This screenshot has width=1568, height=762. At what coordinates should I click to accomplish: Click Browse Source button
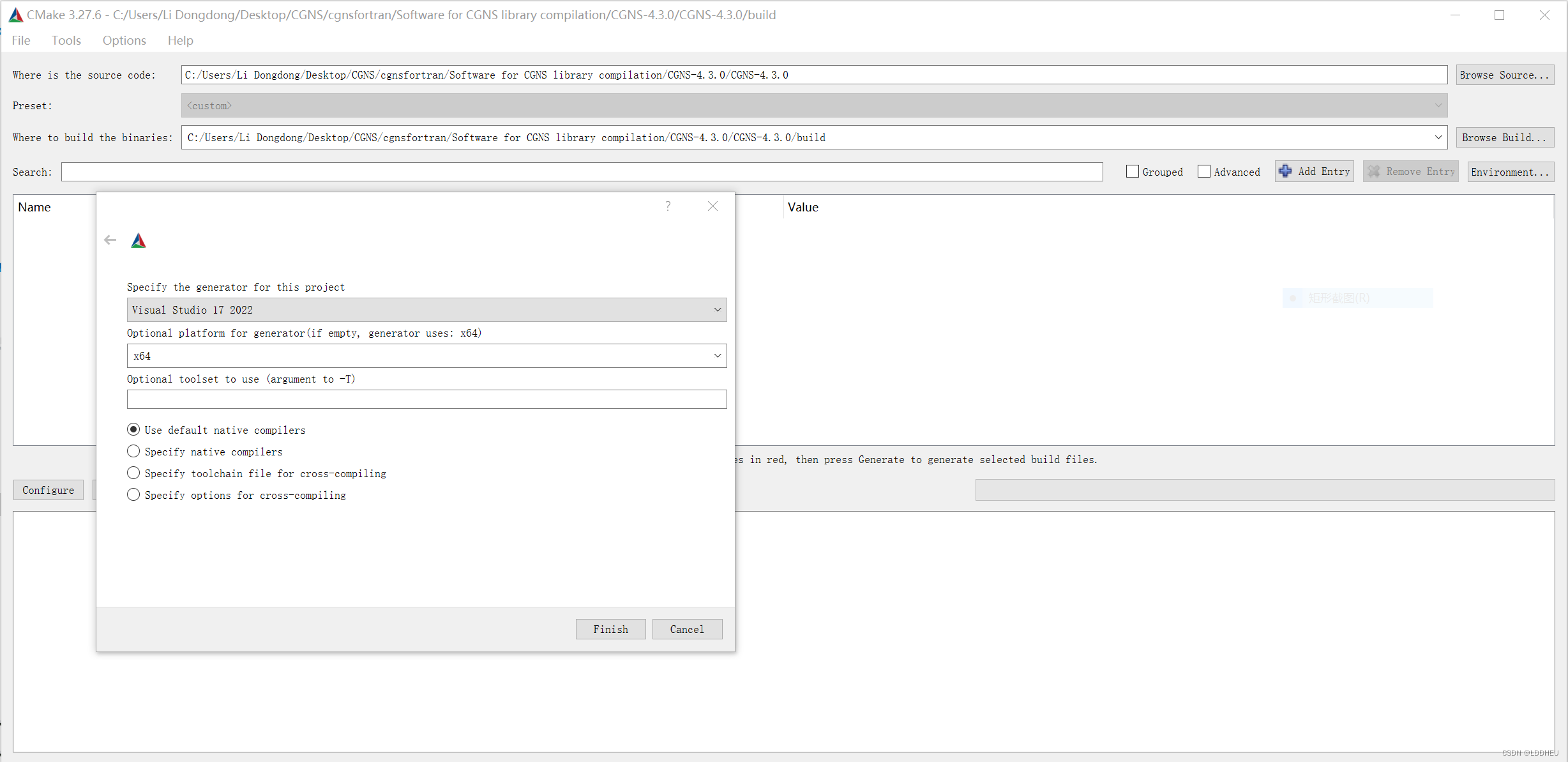tap(1505, 75)
